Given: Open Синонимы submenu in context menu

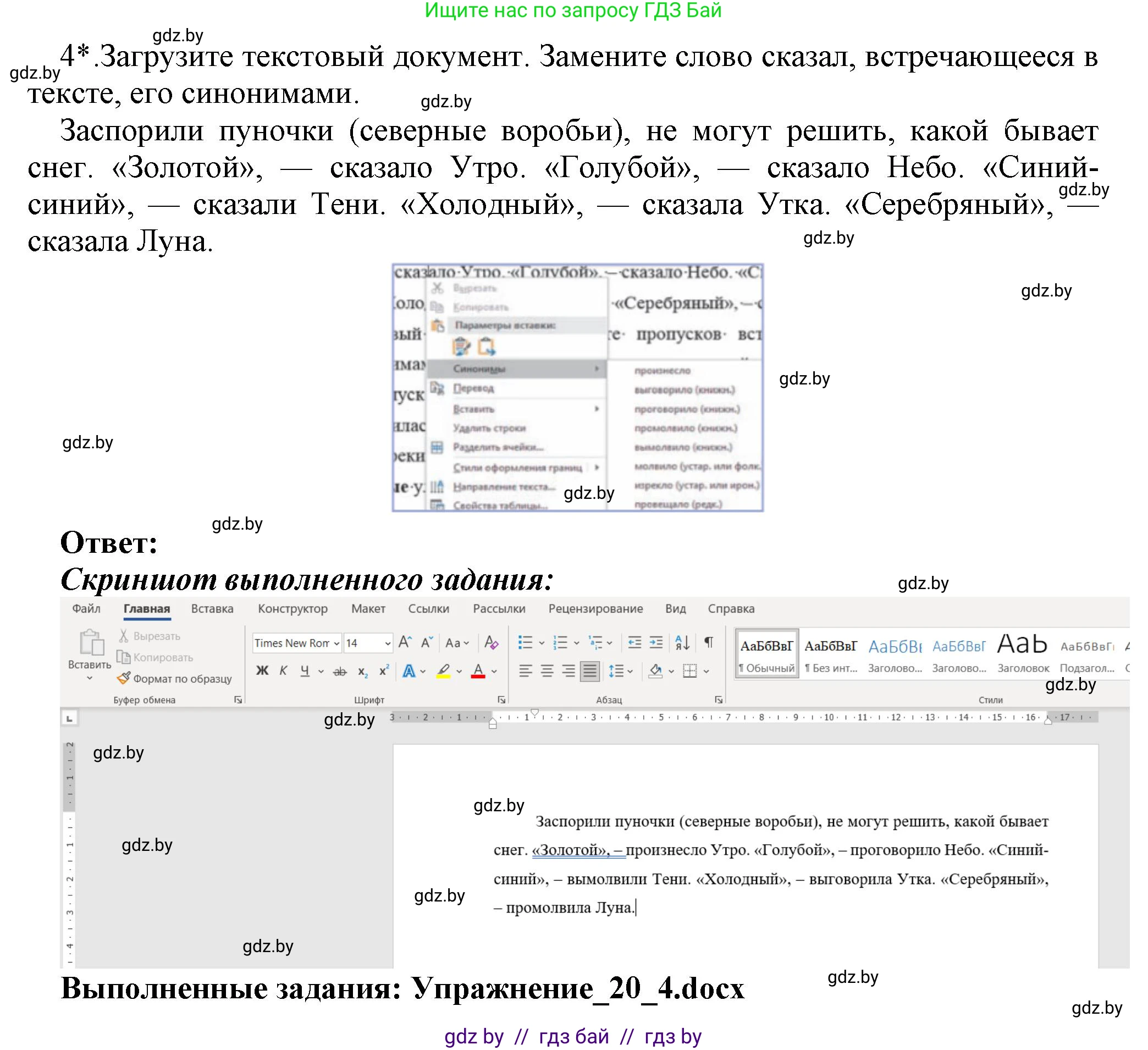Looking at the screenshot, I should (517, 369).
